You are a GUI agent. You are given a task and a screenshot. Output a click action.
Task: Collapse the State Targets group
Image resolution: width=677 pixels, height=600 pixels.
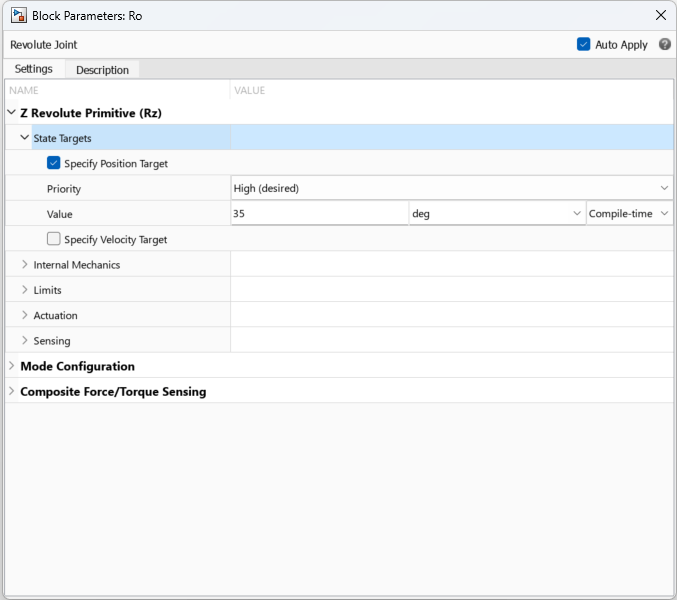pyautogui.click(x=25, y=138)
